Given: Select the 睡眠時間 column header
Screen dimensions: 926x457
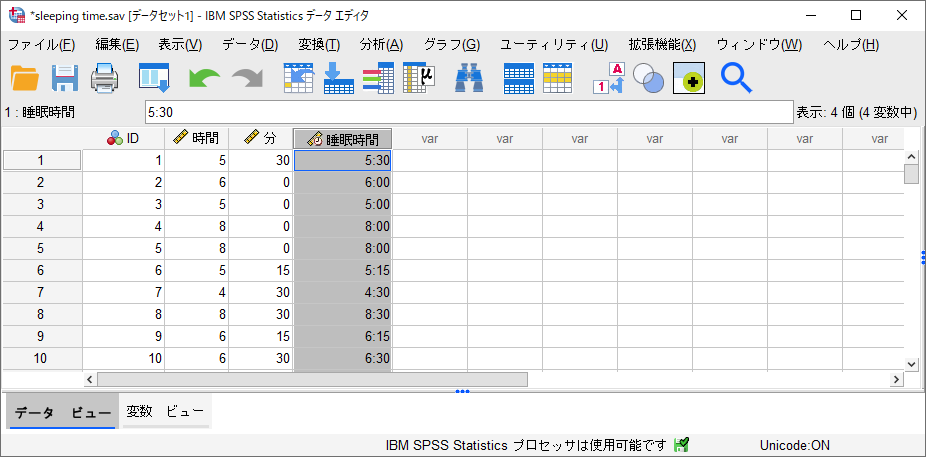Looking at the screenshot, I should click(343, 139).
